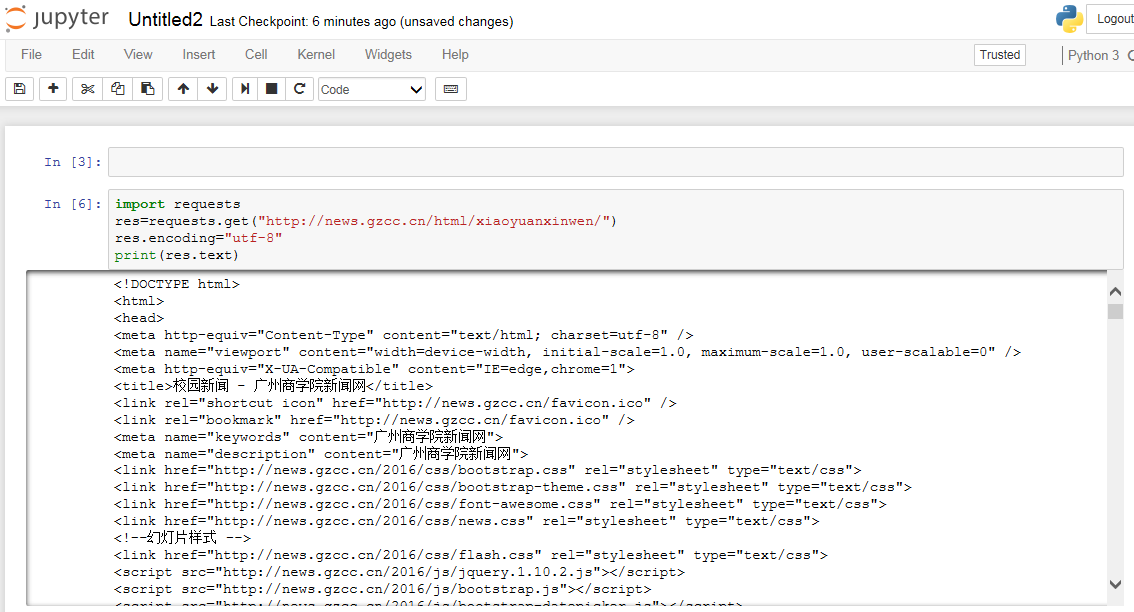Move selected cell down

(x=213, y=89)
